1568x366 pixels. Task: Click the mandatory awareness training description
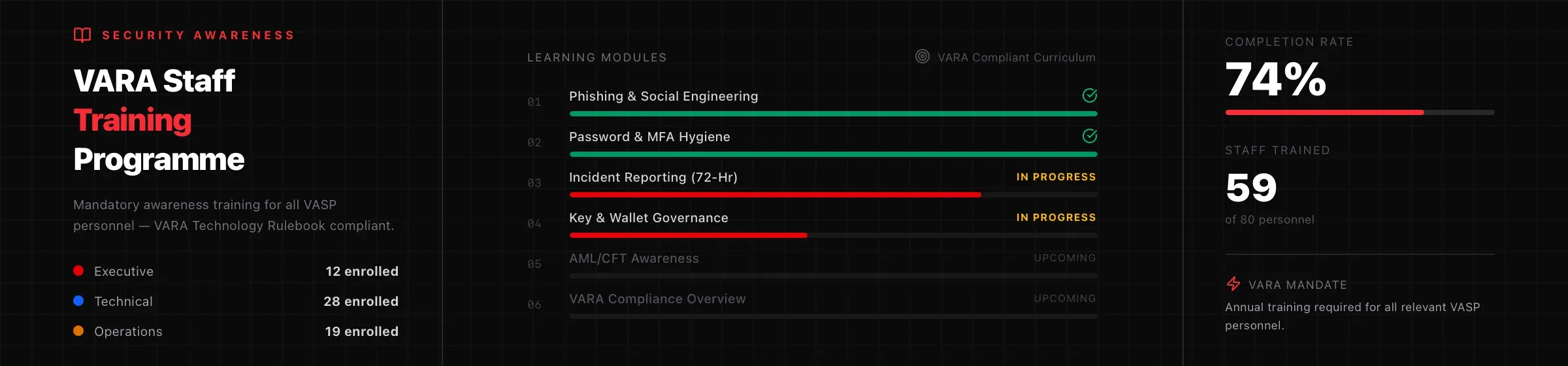(234, 215)
